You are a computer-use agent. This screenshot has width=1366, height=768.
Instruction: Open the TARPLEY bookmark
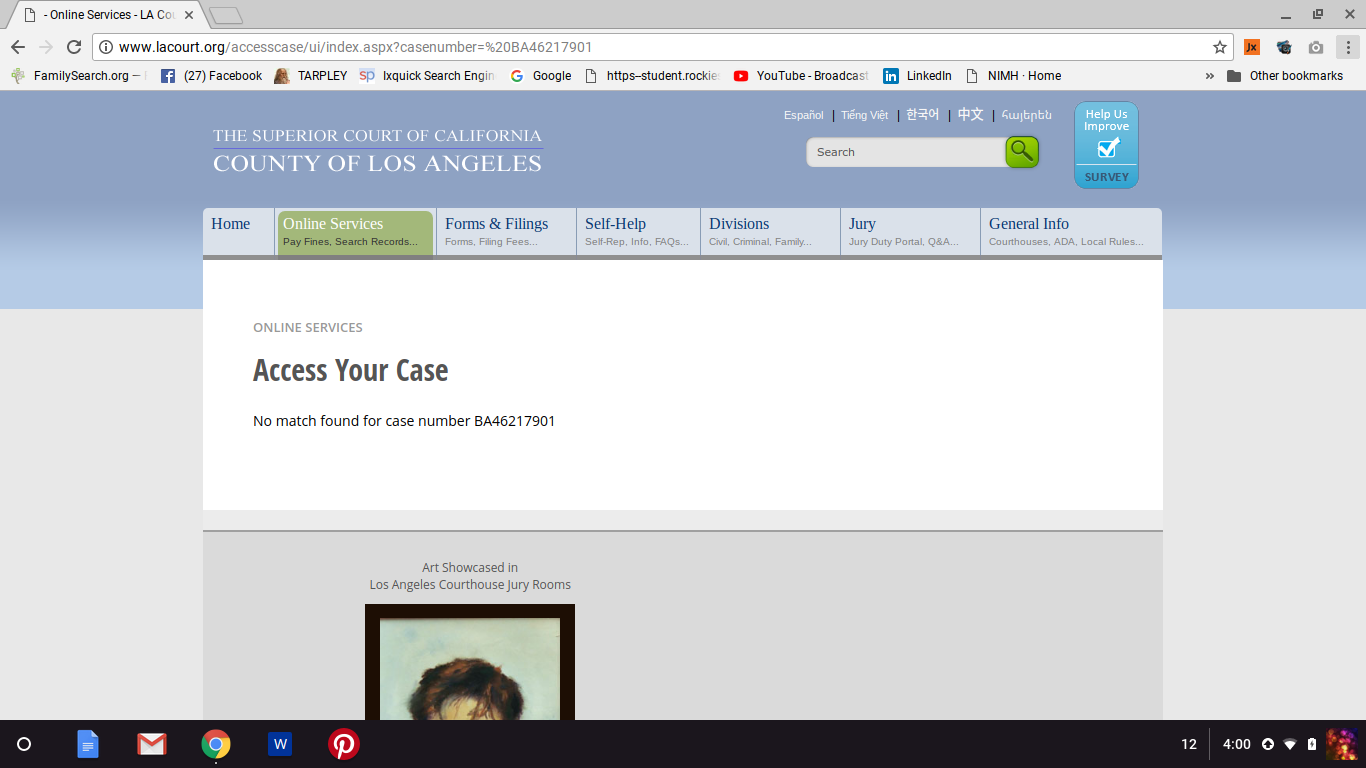click(311, 76)
